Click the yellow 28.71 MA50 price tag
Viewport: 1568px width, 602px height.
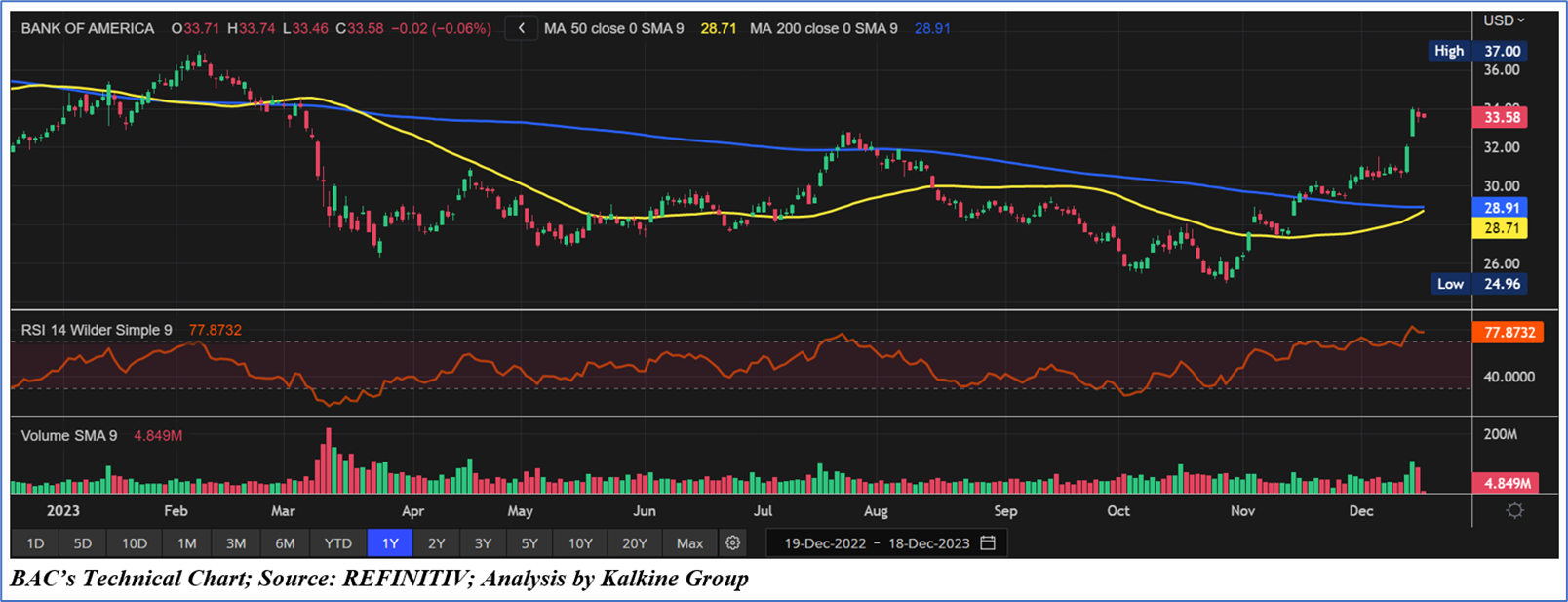pyautogui.click(x=1502, y=228)
